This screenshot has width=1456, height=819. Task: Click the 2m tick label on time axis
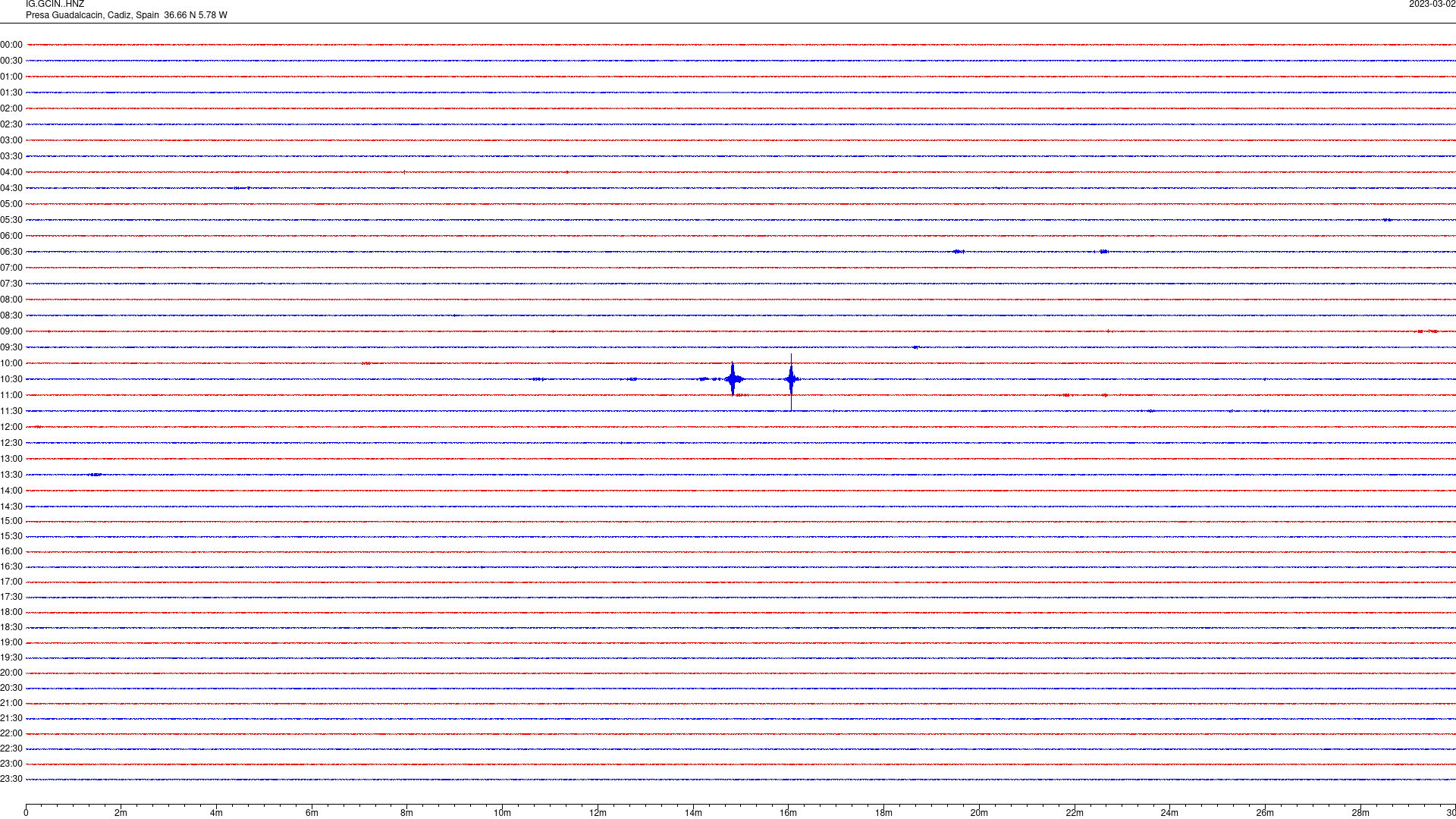coord(121,813)
